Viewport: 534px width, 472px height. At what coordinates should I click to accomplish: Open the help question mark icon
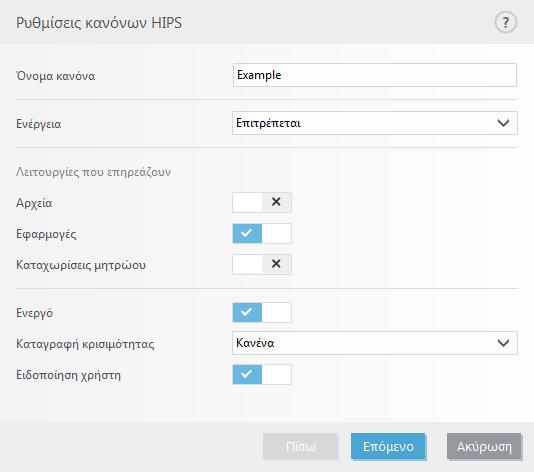click(x=505, y=22)
